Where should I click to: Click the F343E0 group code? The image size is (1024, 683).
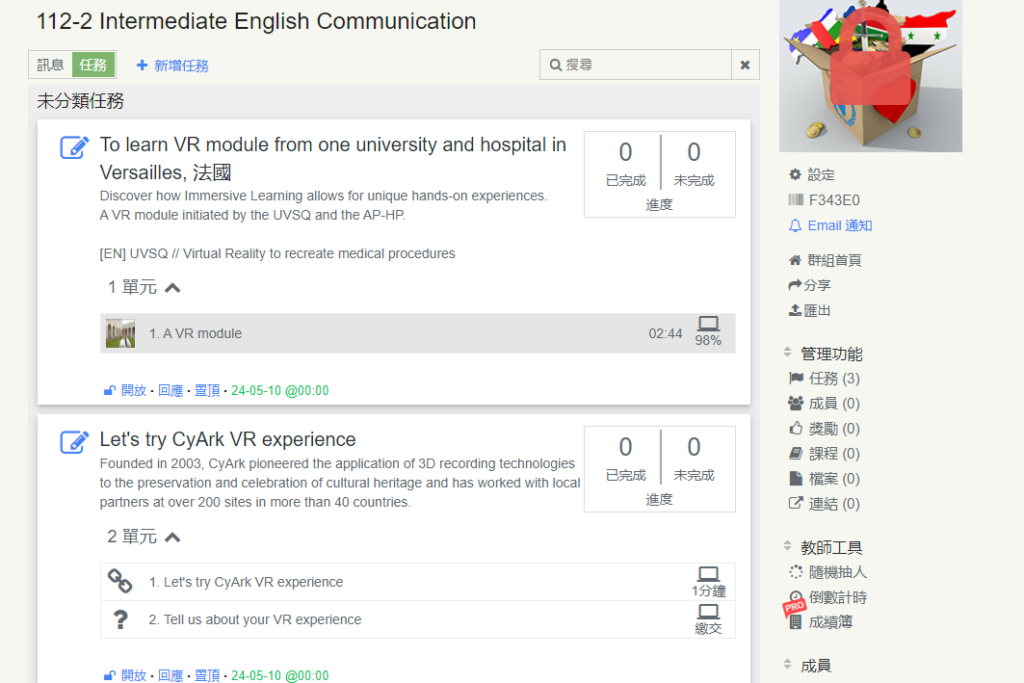pos(834,200)
